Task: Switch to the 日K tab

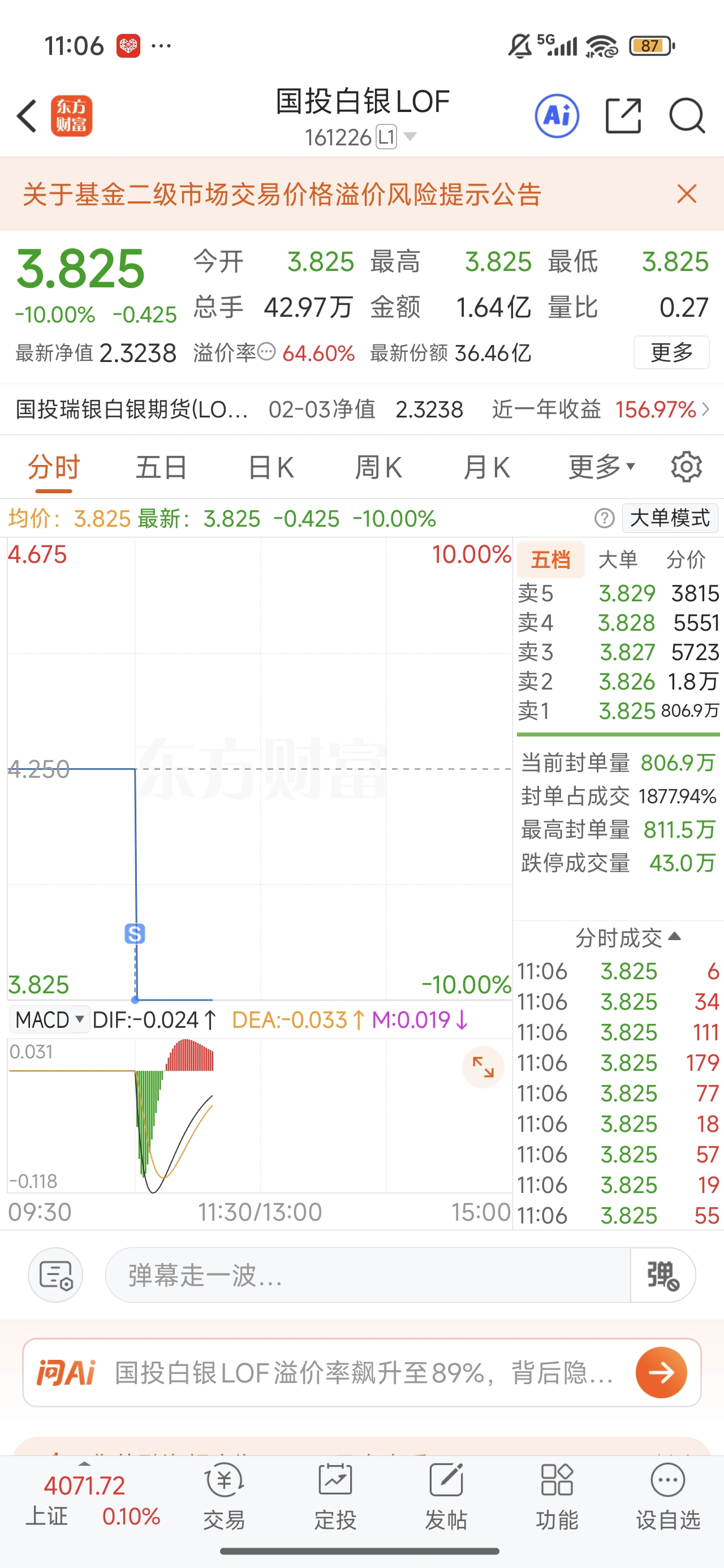Action: tap(271, 467)
